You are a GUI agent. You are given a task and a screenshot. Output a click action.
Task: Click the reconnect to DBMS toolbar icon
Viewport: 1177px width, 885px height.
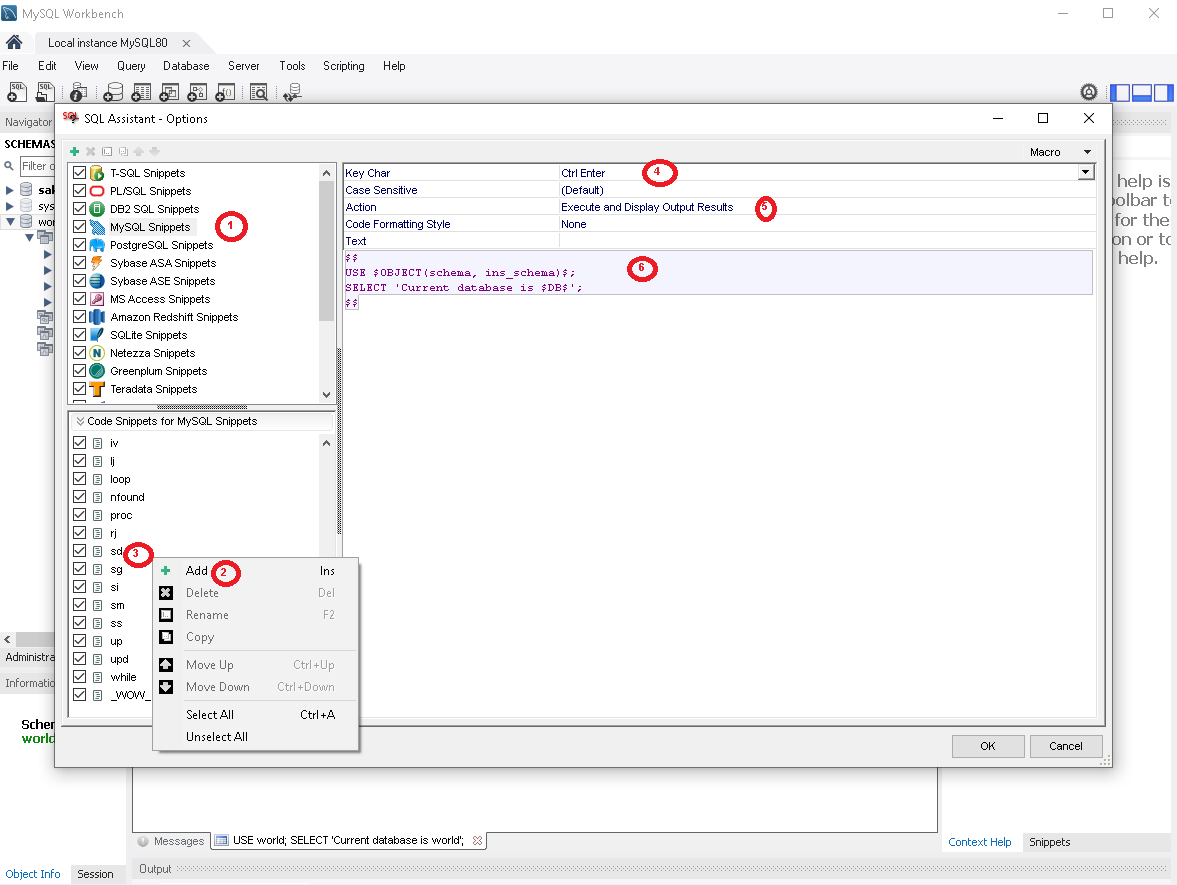coord(293,92)
